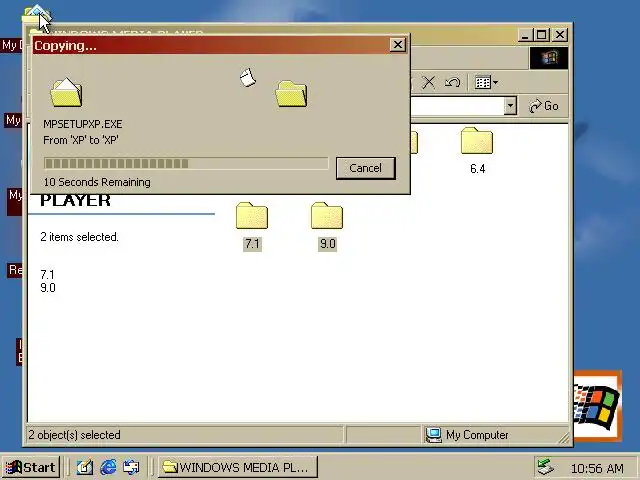Click Outlook Express quick launch icon
The image size is (640, 480).
131,467
